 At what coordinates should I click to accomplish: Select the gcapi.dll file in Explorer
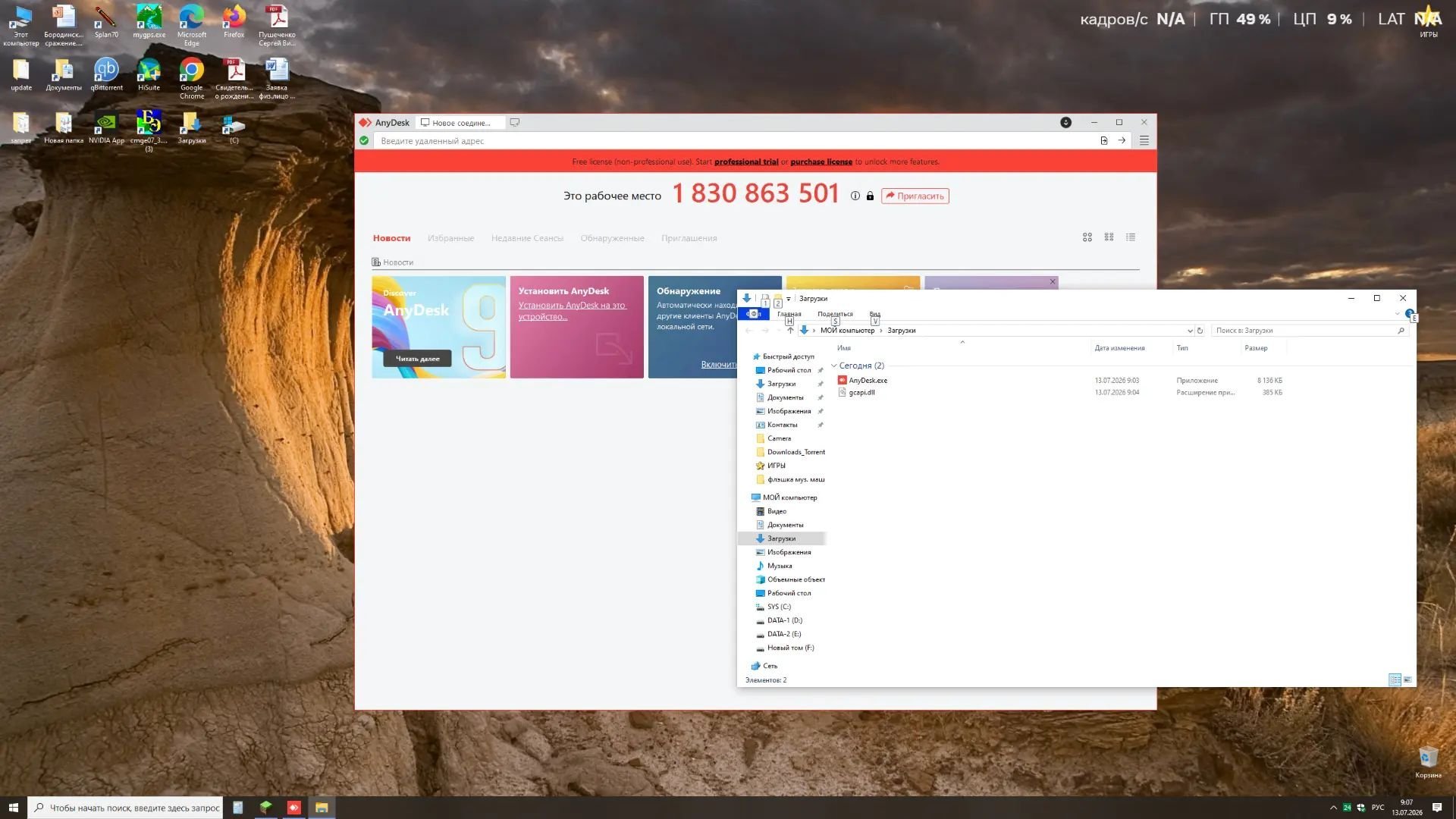tap(861, 392)
